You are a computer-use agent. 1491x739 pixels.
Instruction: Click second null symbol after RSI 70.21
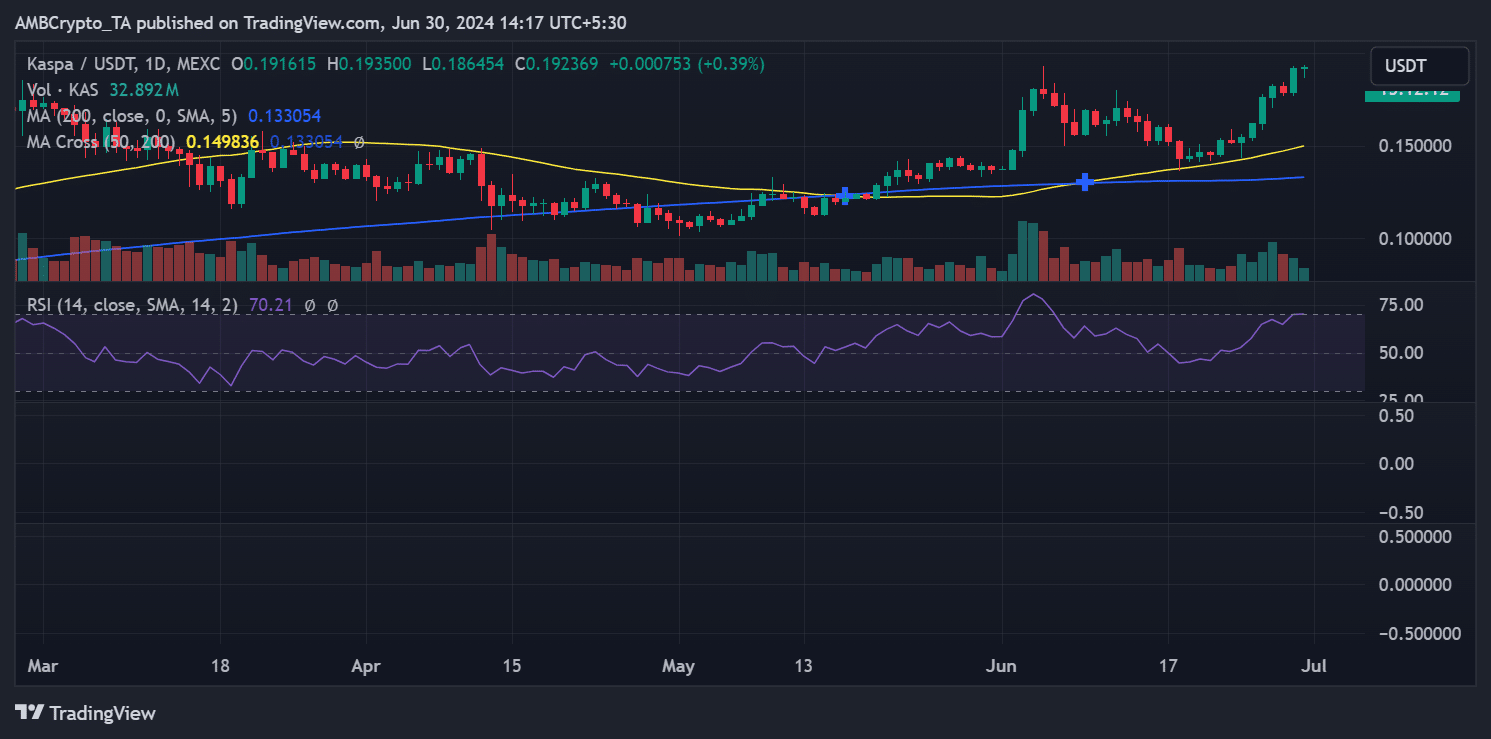tap(333, 305)
